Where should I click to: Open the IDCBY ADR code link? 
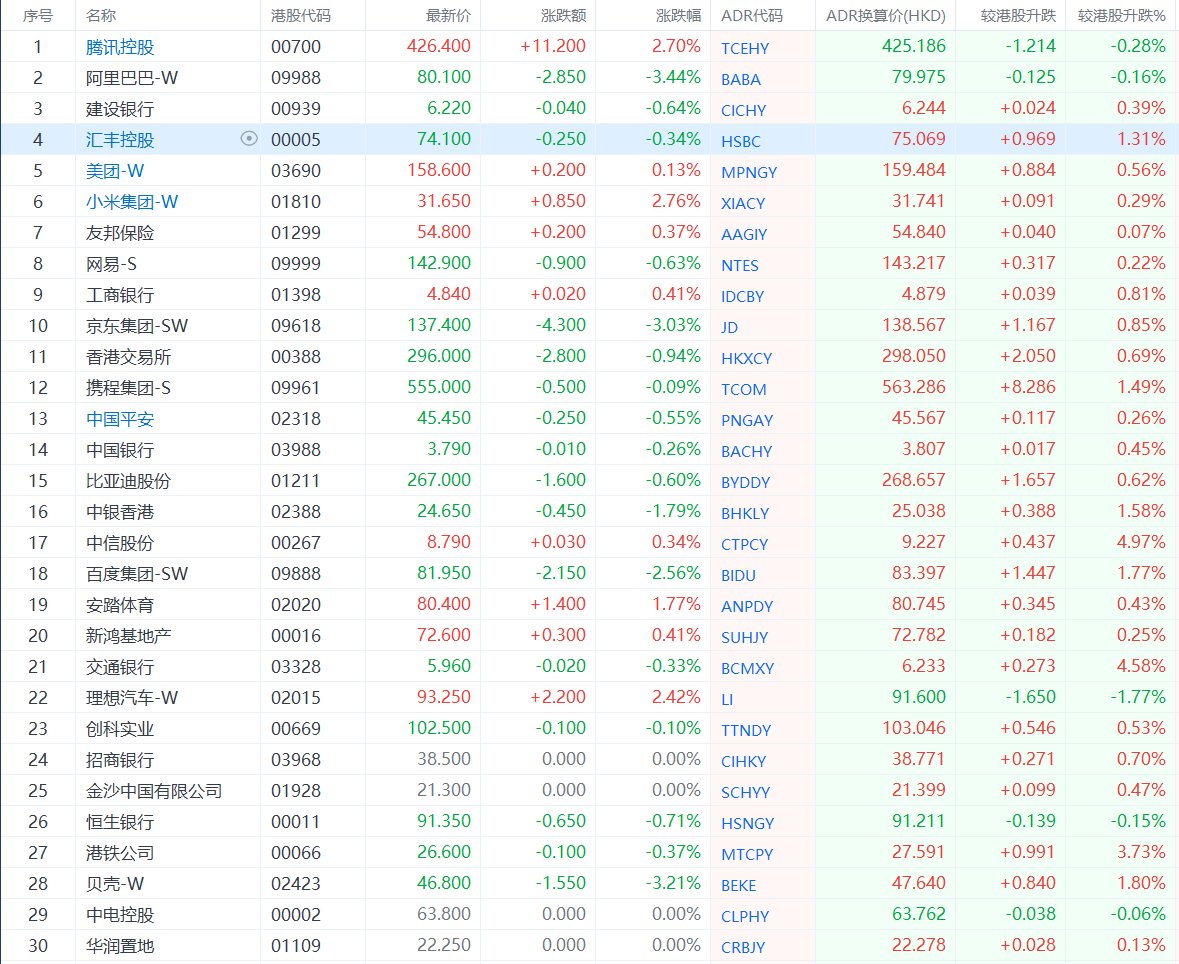click(742, 296)
